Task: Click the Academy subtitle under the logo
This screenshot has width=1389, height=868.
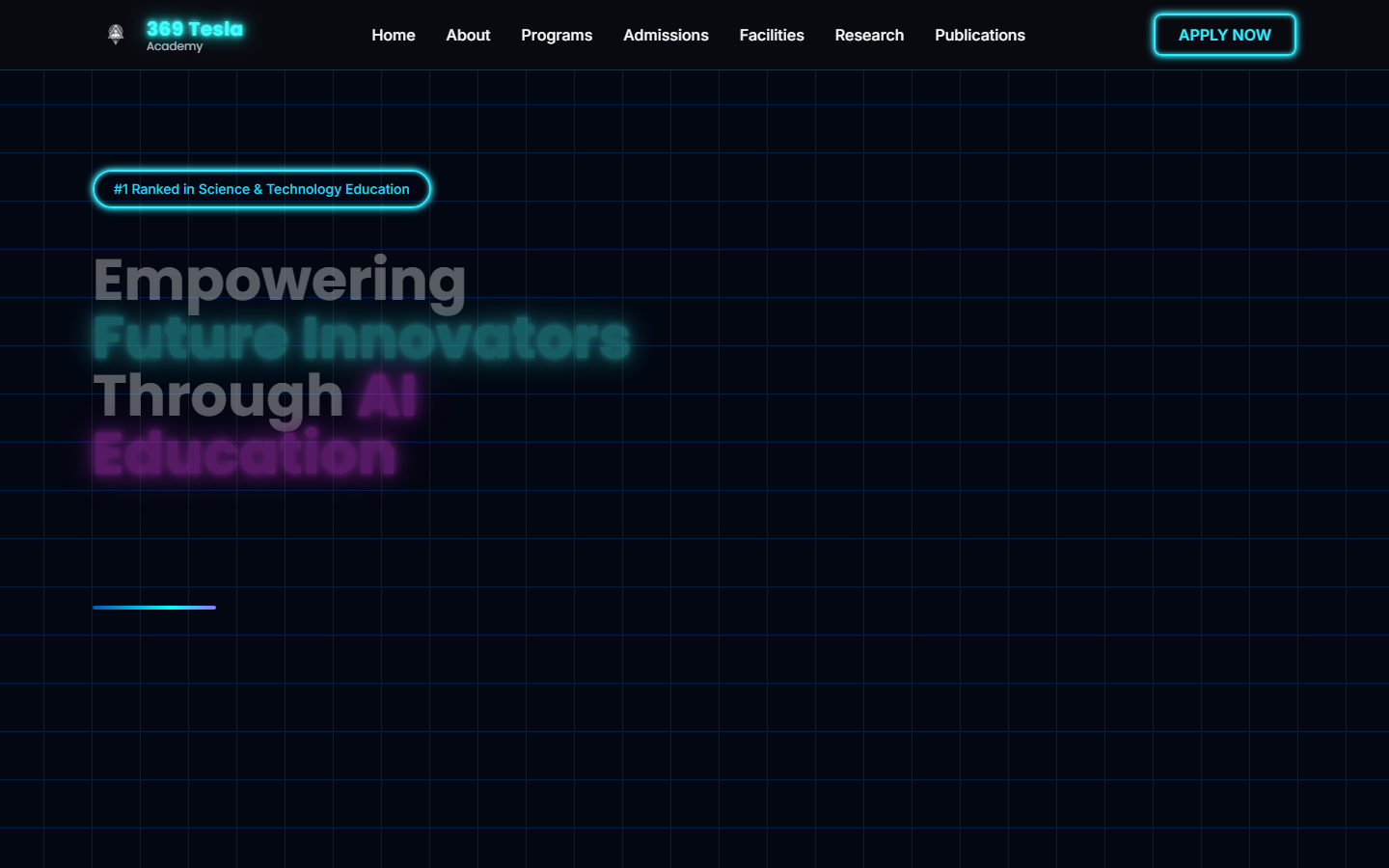Action: click(x=175, y=46)
